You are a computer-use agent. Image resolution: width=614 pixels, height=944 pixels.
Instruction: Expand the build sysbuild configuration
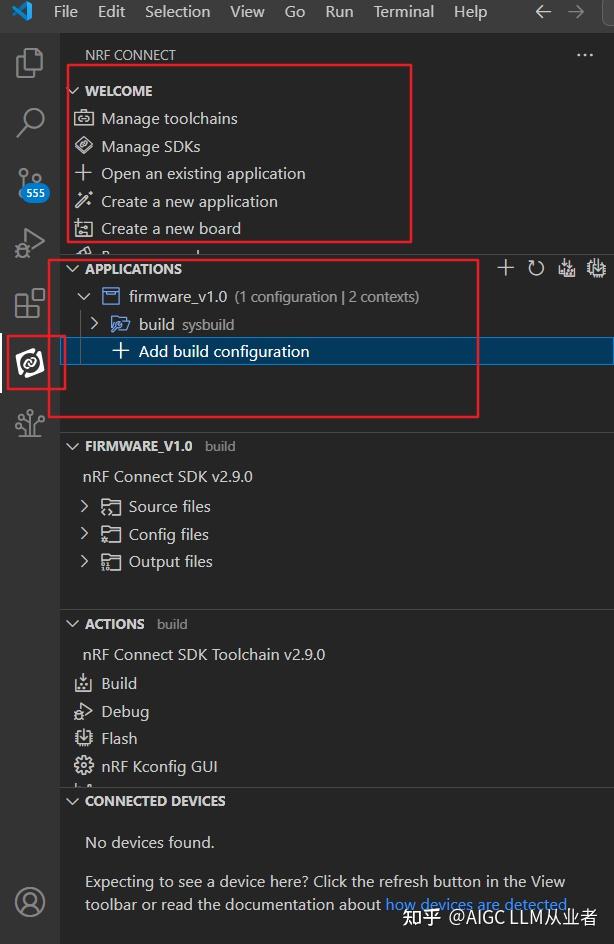coord(95,324)
